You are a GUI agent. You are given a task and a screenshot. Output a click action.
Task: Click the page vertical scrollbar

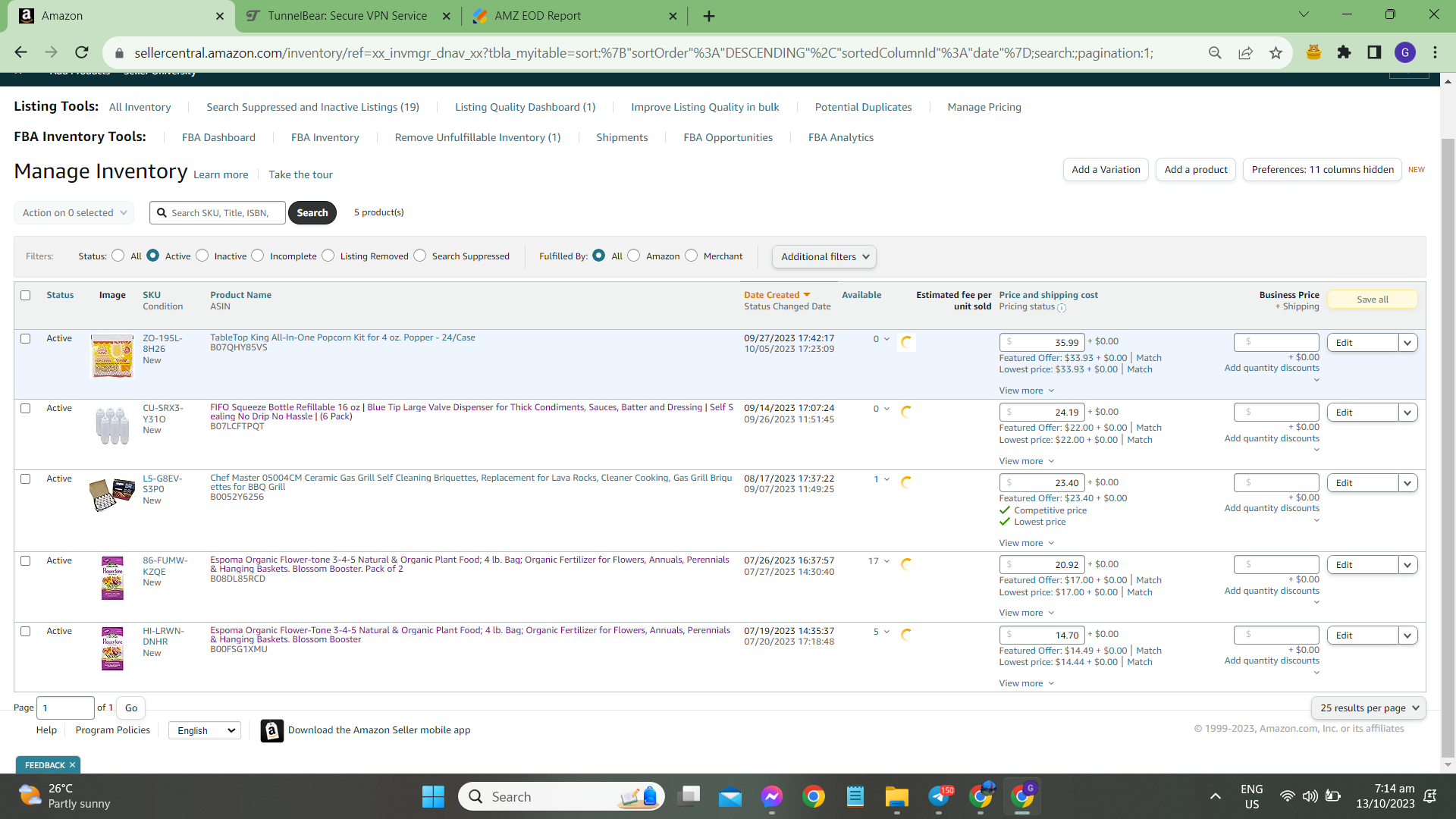(x=1448, y=447)
